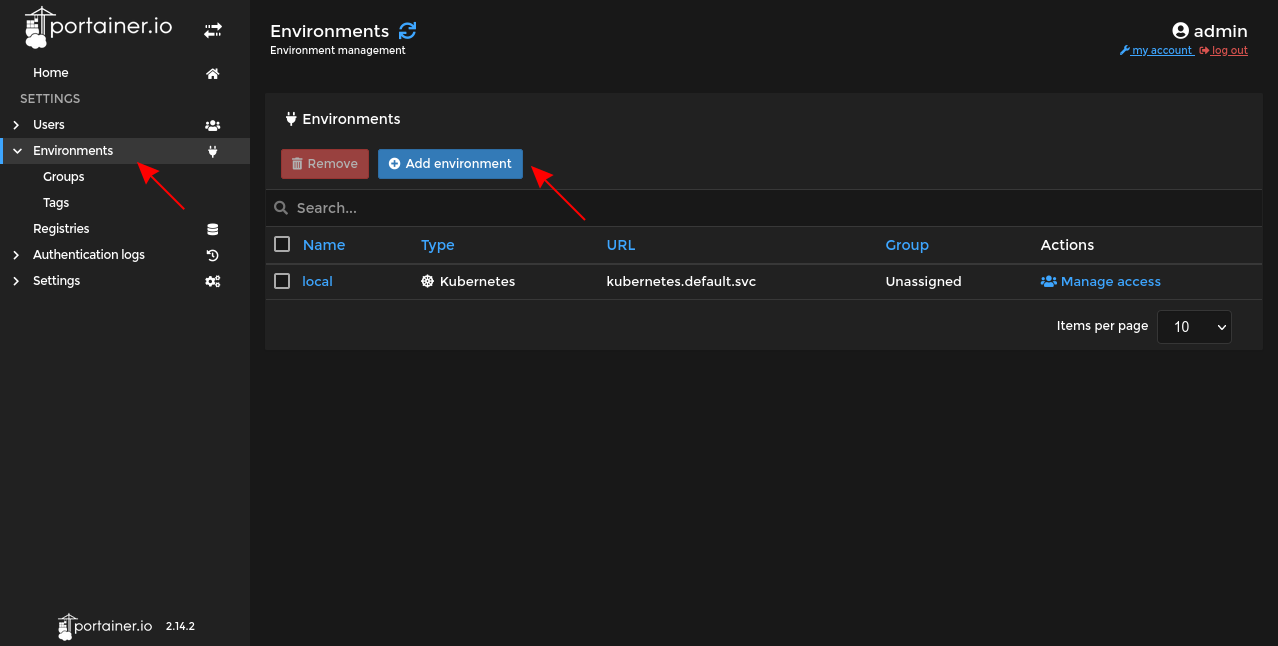The height and width of the screenshot is (646, 1278).
Task: Click the Settings gears icon in sidebar
Action: [212, 281]
